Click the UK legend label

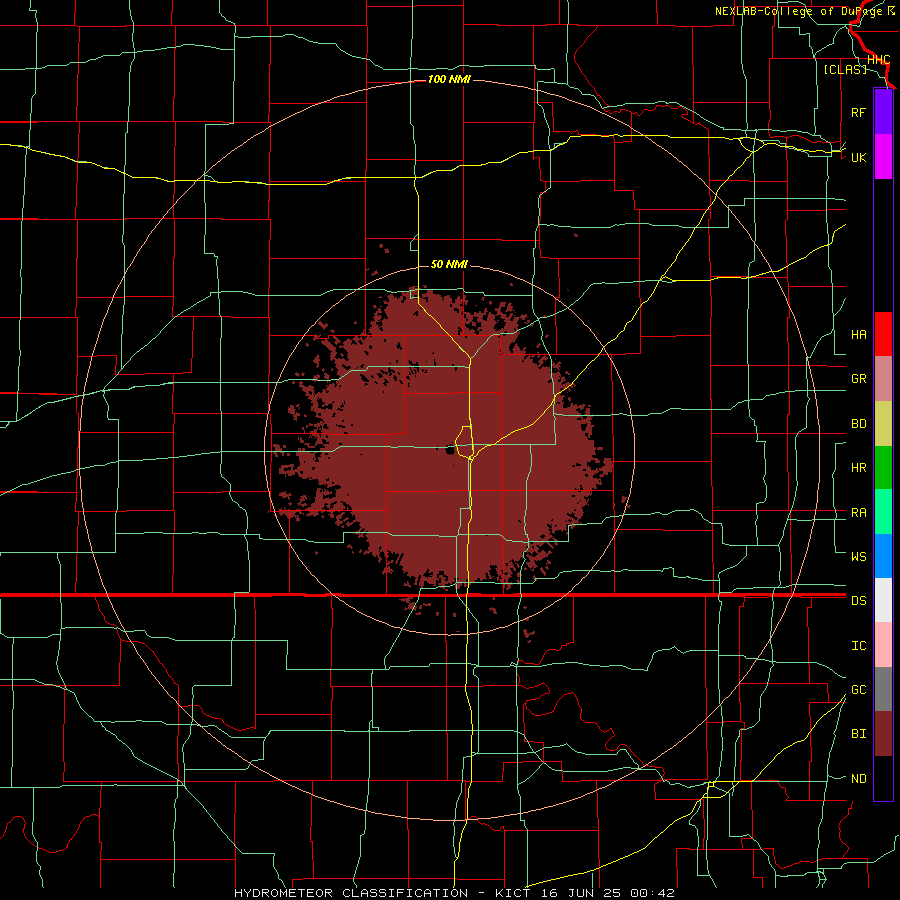[x=858, y=157]
